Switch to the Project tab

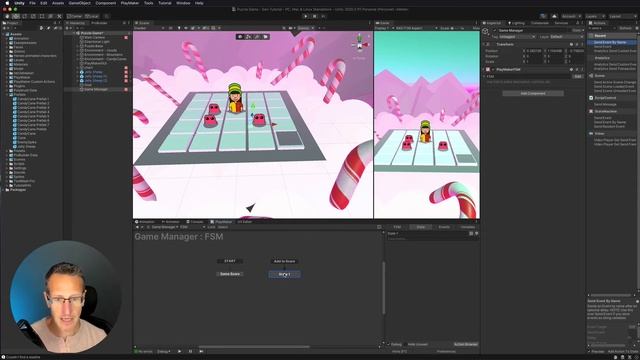[x=11, y=23]
